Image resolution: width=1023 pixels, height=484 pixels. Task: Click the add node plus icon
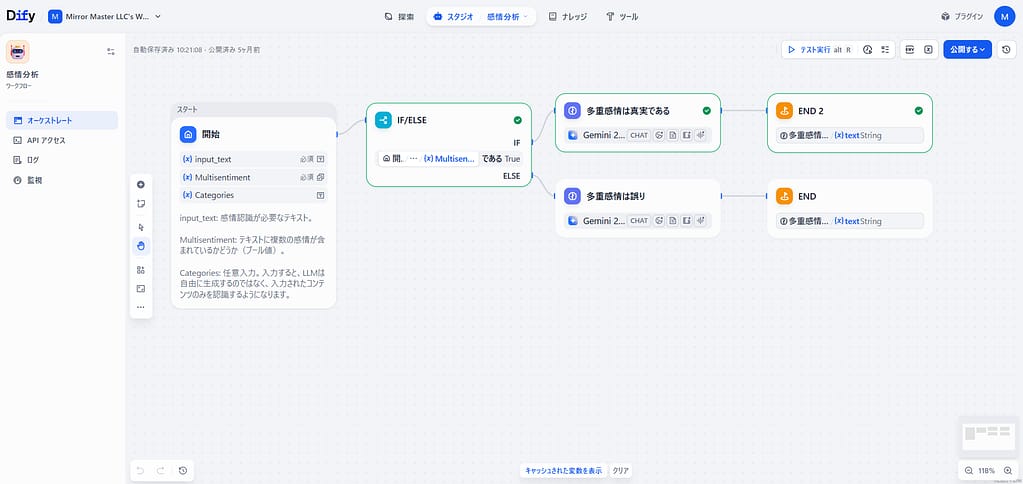point(141,185)
